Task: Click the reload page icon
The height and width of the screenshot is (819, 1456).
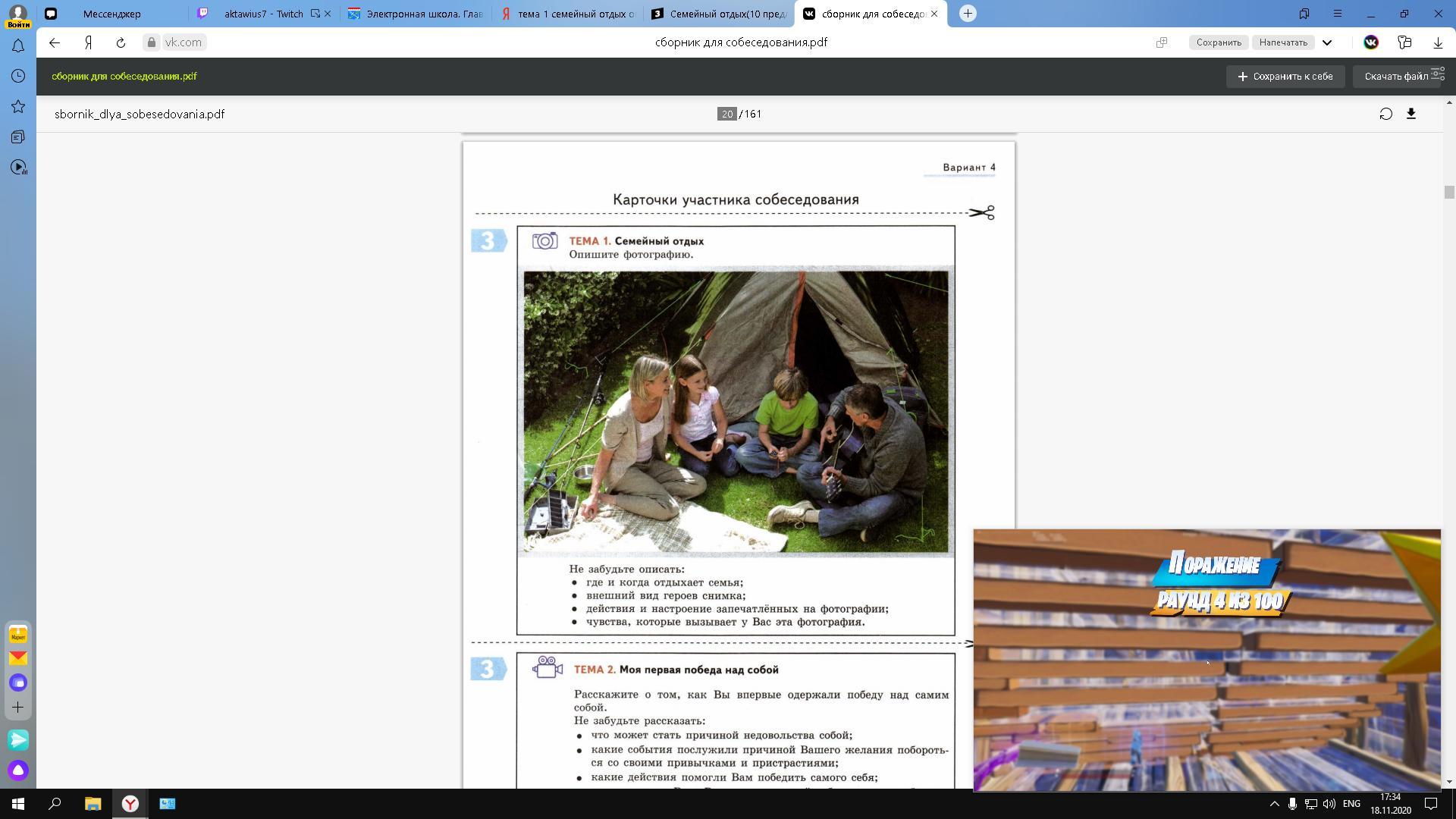Action: 121,42
